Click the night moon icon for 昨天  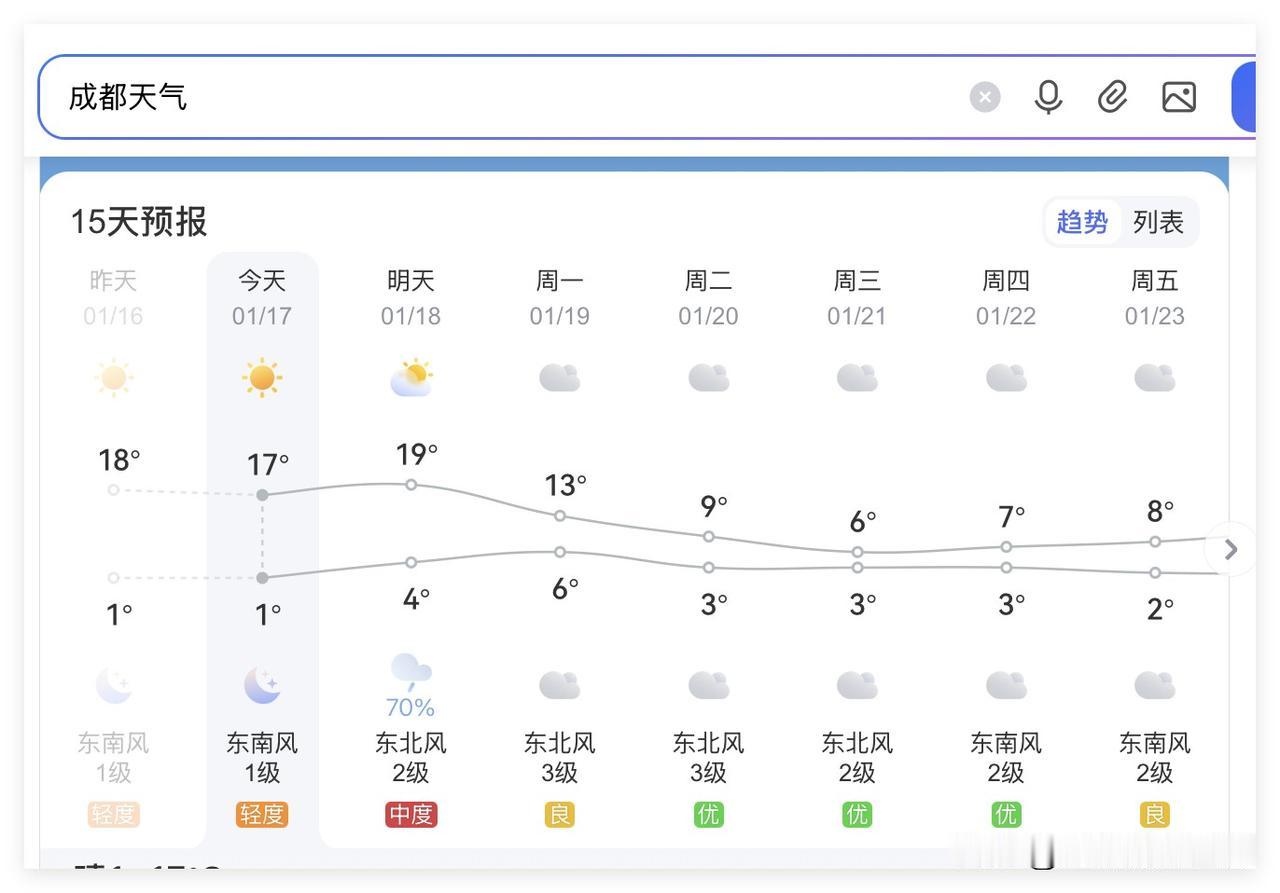pyautogui.click(x=113, y=684)
